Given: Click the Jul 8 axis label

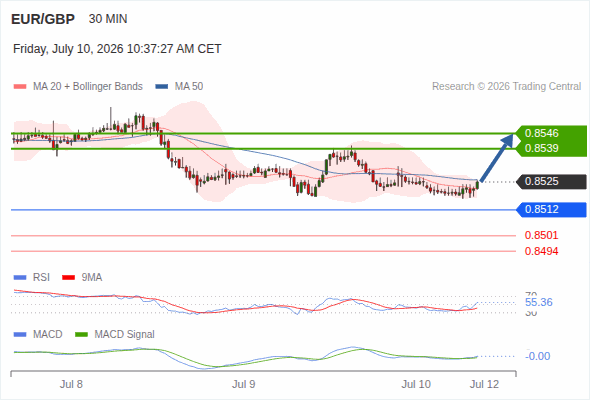Looking at the screenshot, I should [71, 385].
